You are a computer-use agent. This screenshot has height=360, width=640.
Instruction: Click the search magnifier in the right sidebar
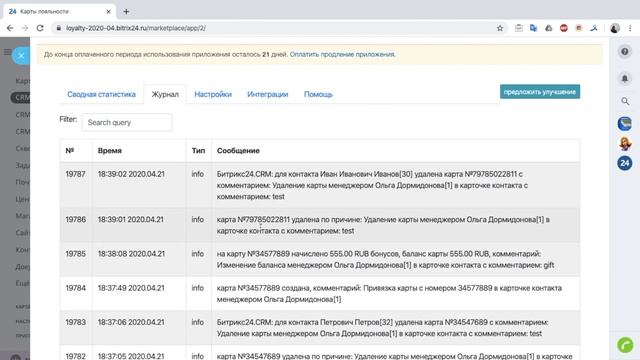click(x=625, y=101)
